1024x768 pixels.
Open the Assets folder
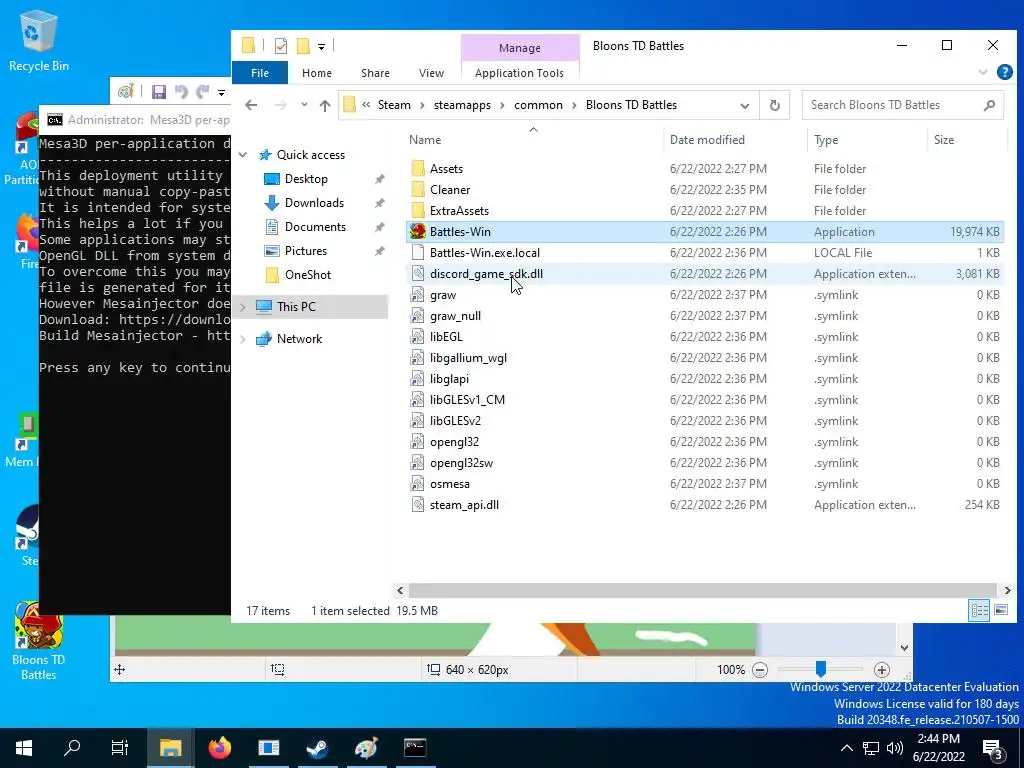(x=446, y=168)
